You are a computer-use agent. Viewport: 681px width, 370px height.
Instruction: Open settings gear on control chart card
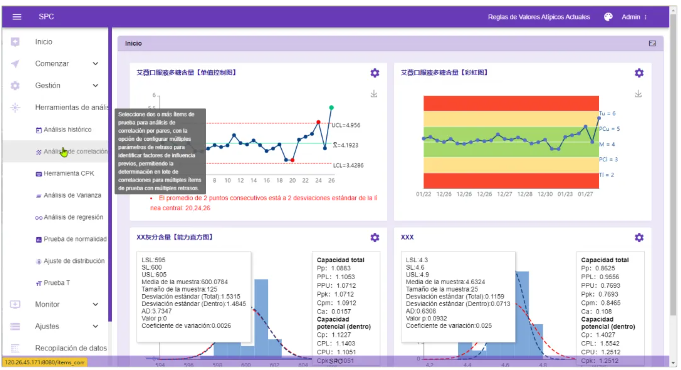pos(375,73)
